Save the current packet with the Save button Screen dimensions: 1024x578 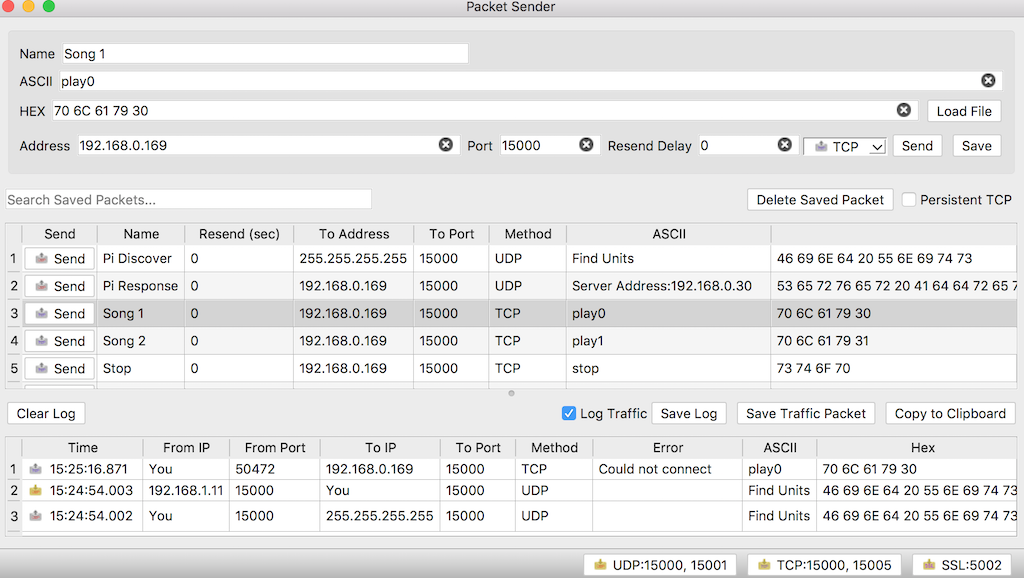[976, 146]
